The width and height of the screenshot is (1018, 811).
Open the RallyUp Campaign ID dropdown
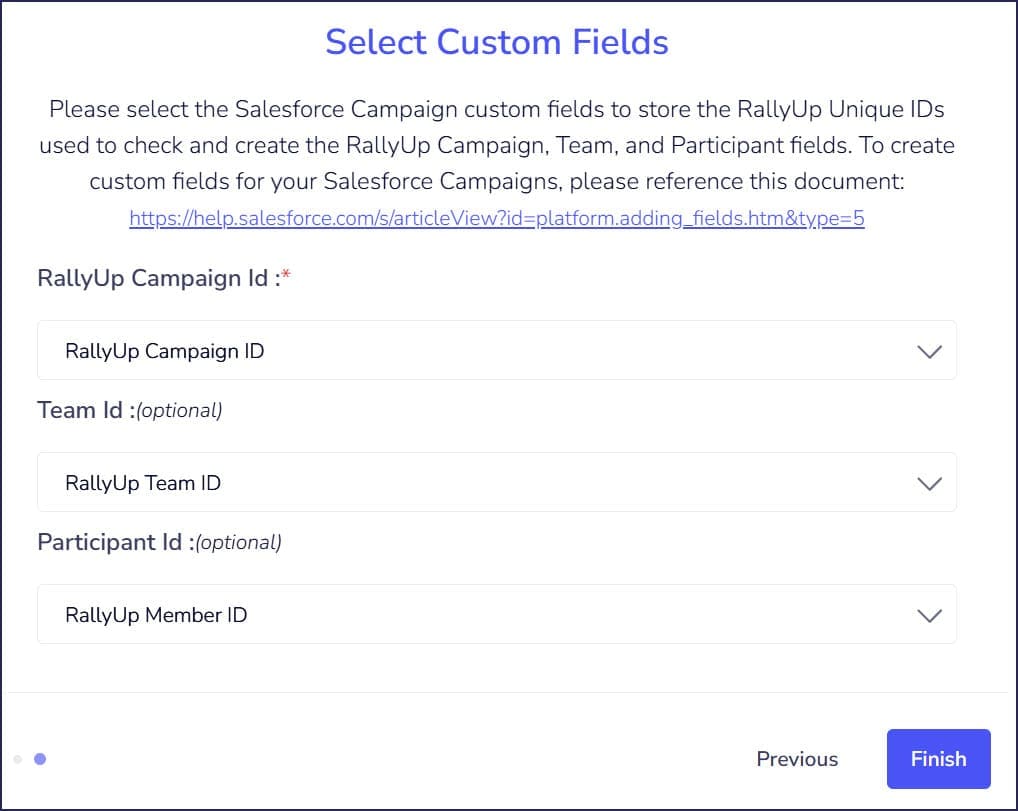(x=496, y=351)
